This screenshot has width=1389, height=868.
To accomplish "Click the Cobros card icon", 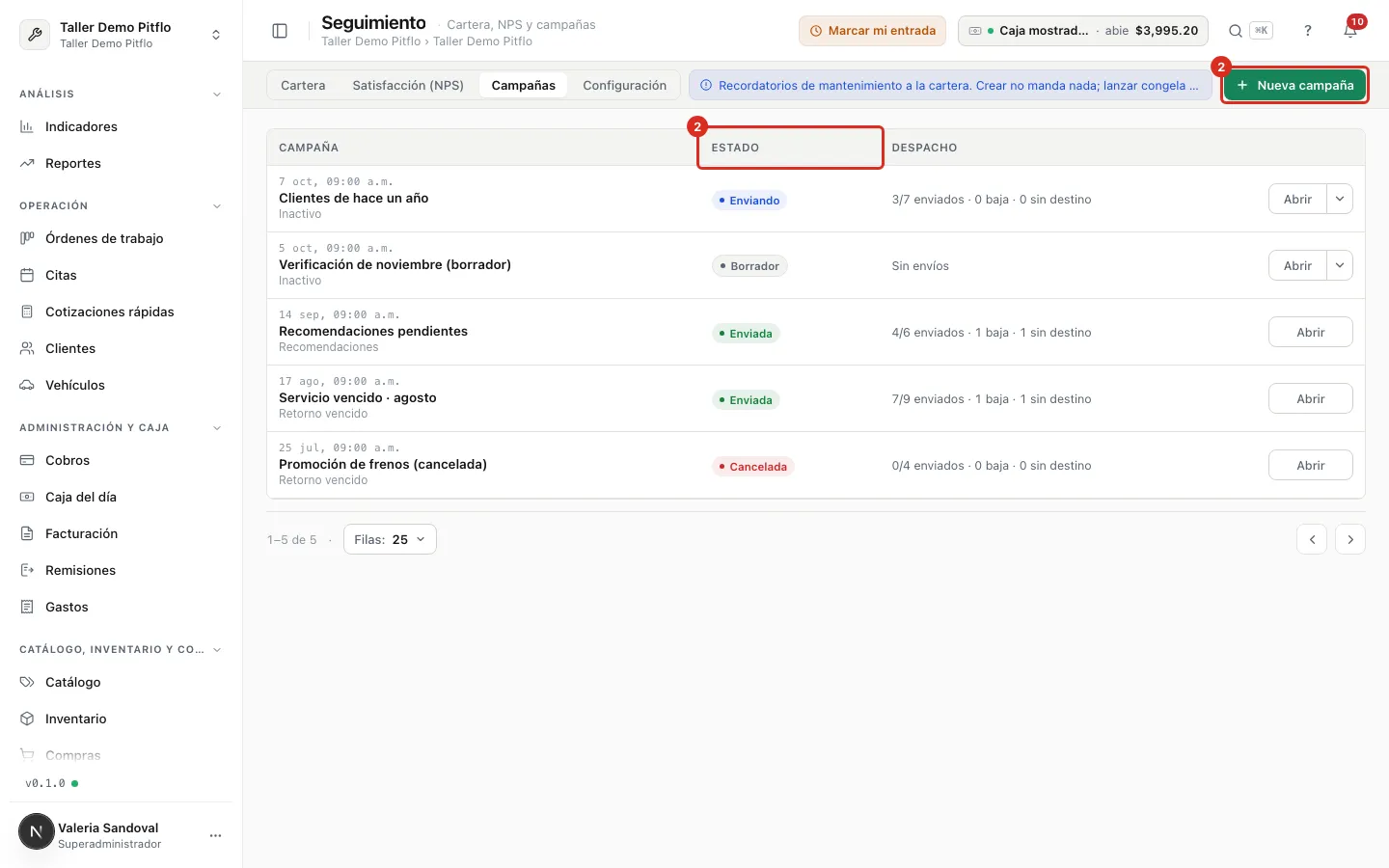I will click(27, 460).
